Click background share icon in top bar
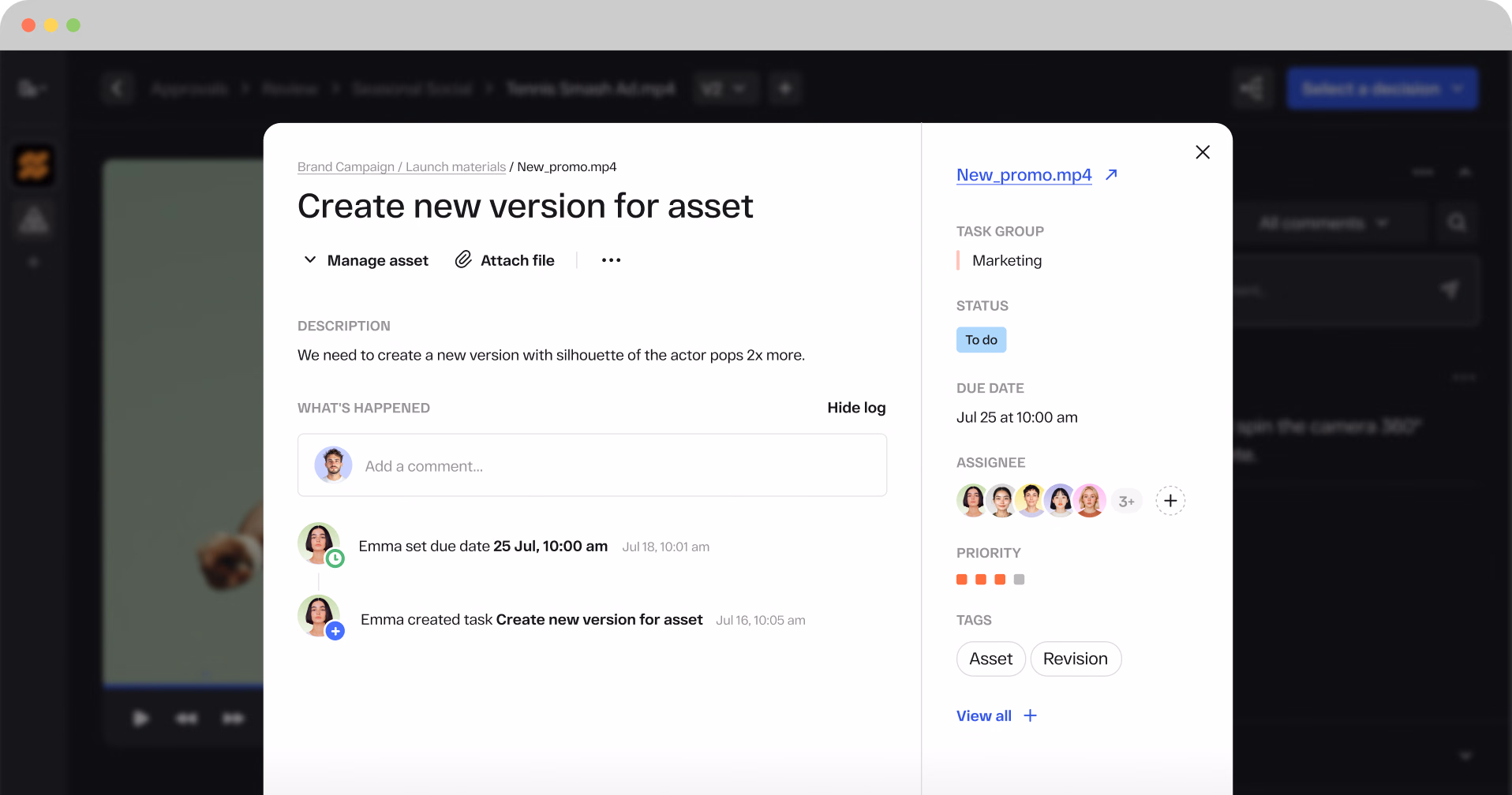 click(x=1252, y=88)
